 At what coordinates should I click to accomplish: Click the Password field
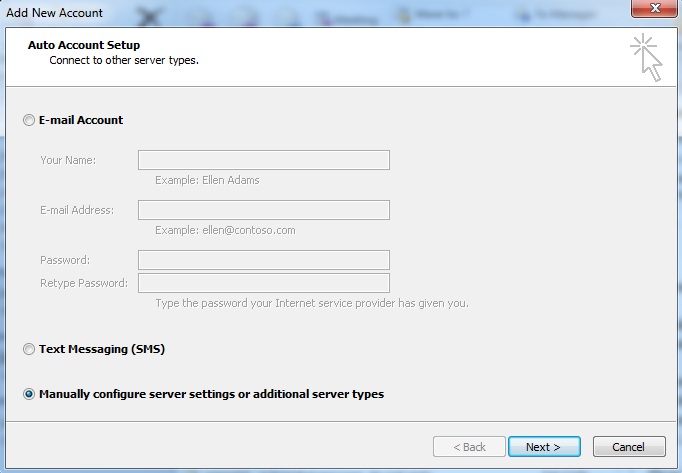[x=263, y=260]
